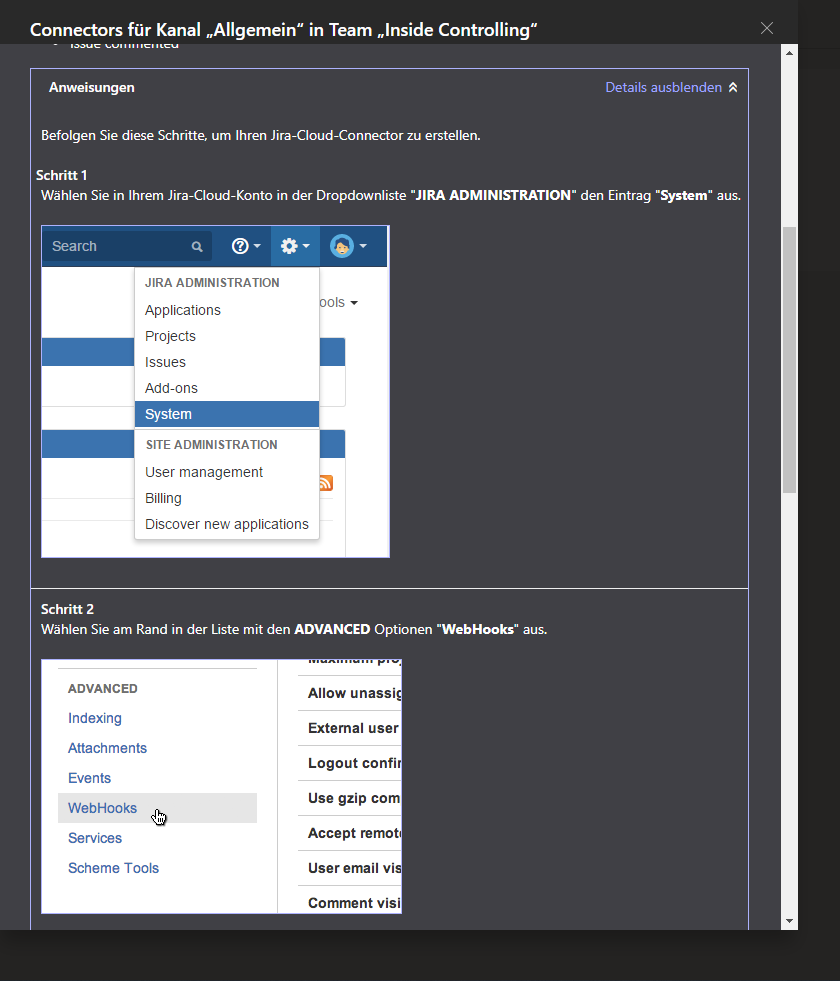Click Scheme Tools link
Image resolution: width=840 pixels, height=981 pixels.
coord(113,868)
